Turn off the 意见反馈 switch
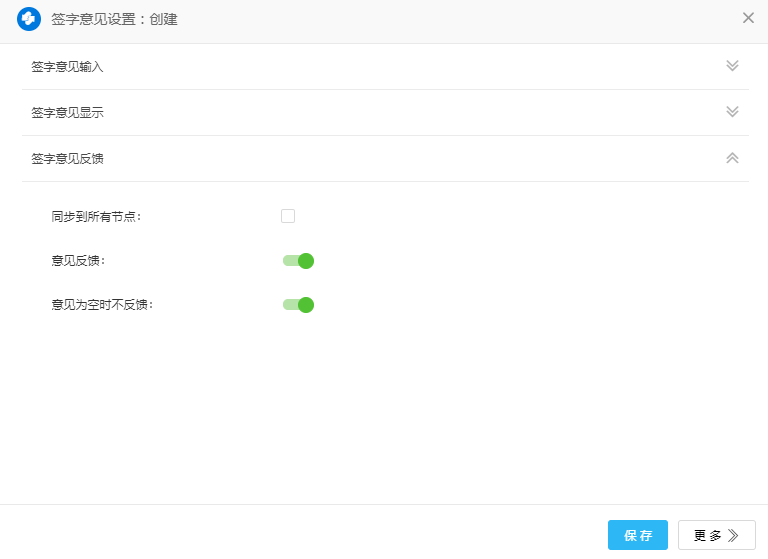This screenshot has height=559, width=768. pyautogui.click(x=298, y=261)
